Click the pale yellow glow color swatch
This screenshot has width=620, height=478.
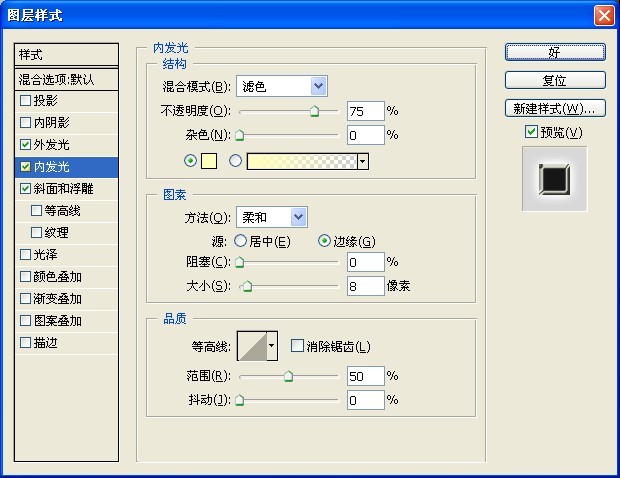209,161
